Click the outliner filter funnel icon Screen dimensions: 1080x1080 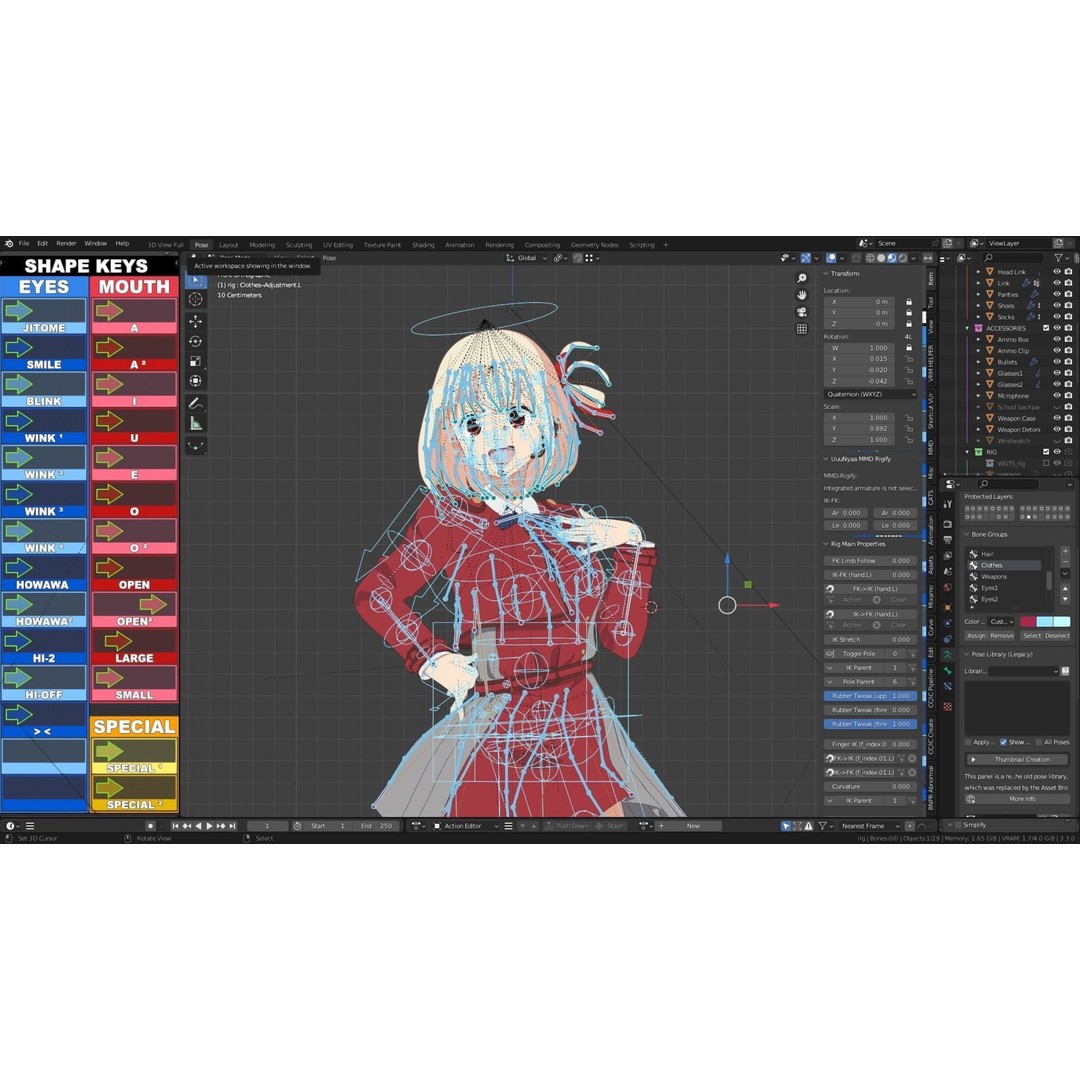[x=1059, y=258]
